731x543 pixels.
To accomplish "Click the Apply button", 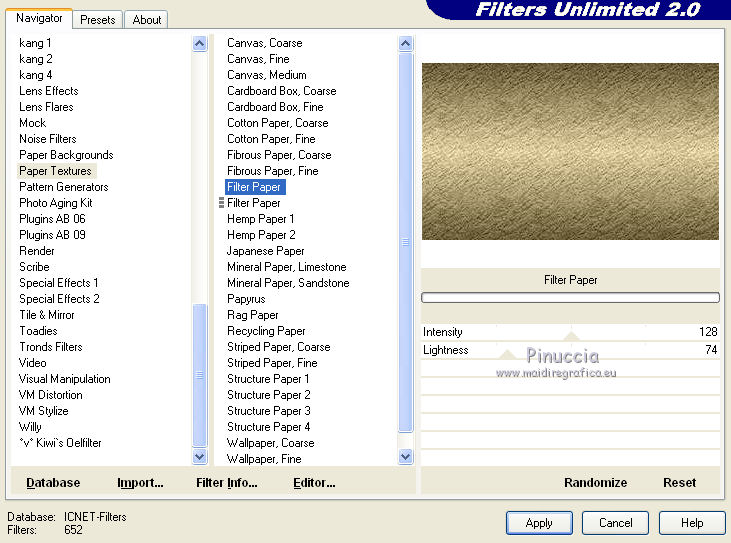I will 539,523.
